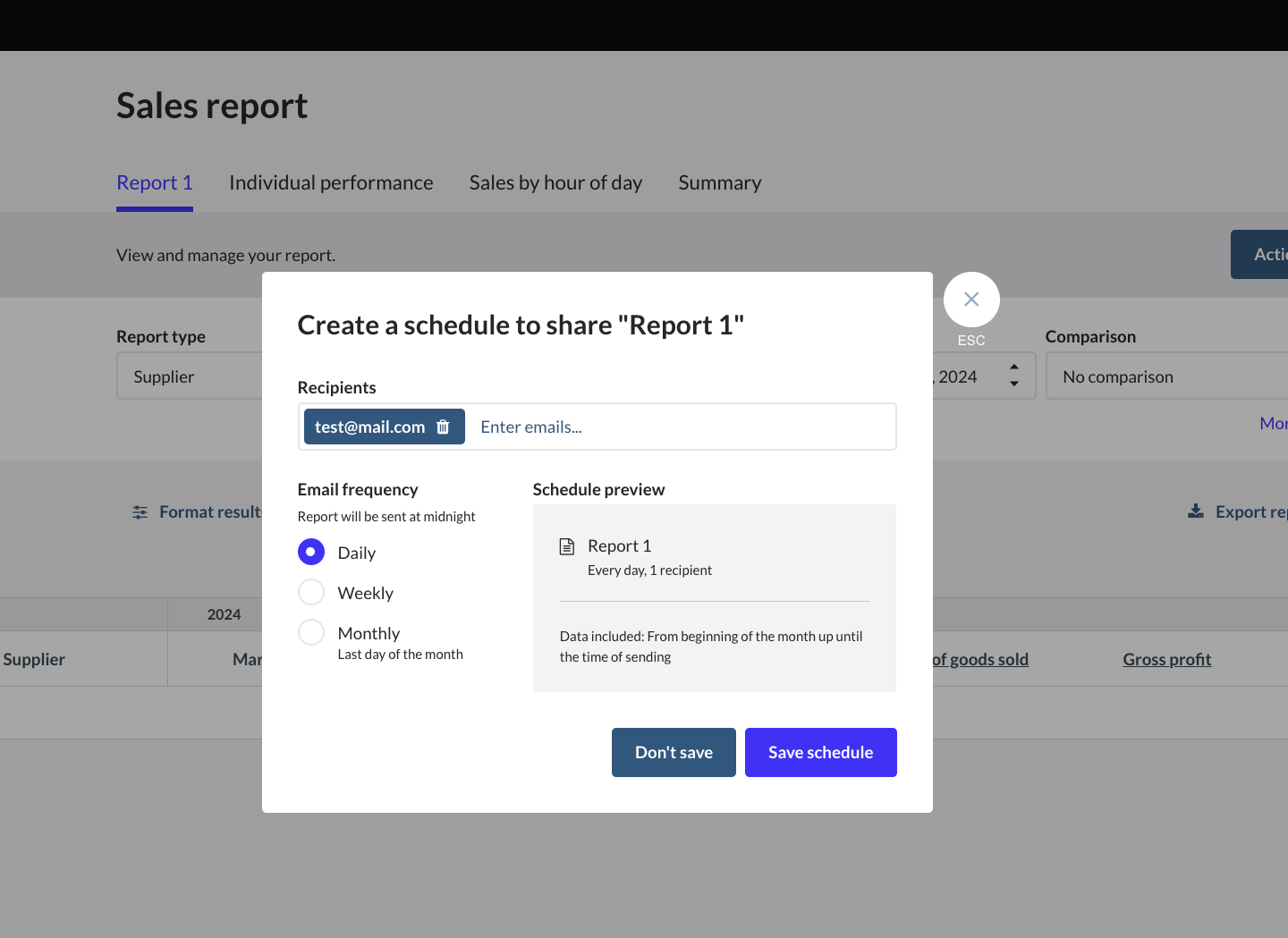Select Daily email frequency
Screen dimensions: 1288x938
tap(311, 553)
